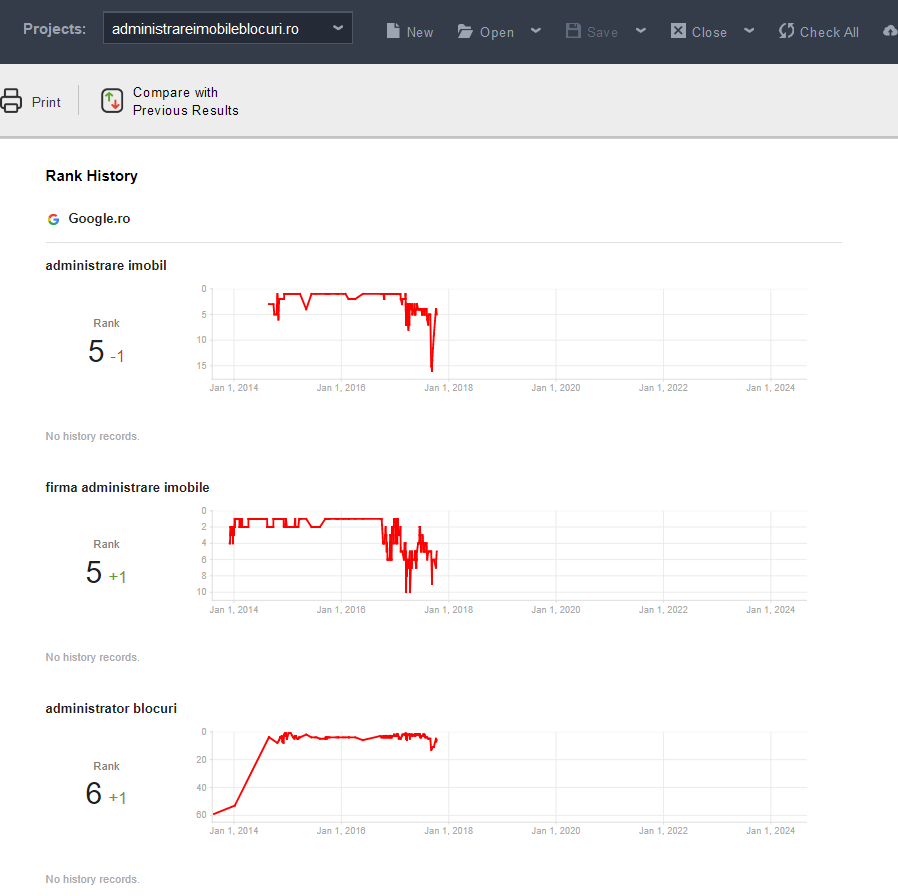The height and width of the screenshot is (896, 898).
Task: Click the rank value 5 for firma administrare imobile
Action: (93, 573)
